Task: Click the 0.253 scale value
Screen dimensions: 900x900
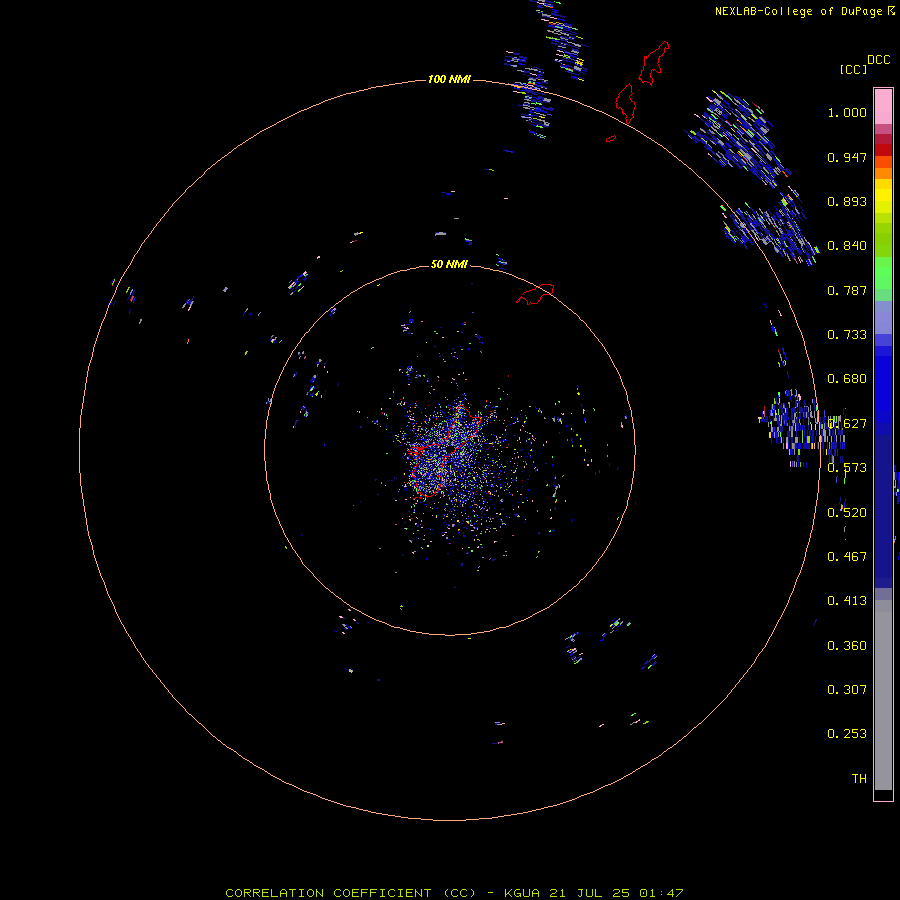Action: 847,734
